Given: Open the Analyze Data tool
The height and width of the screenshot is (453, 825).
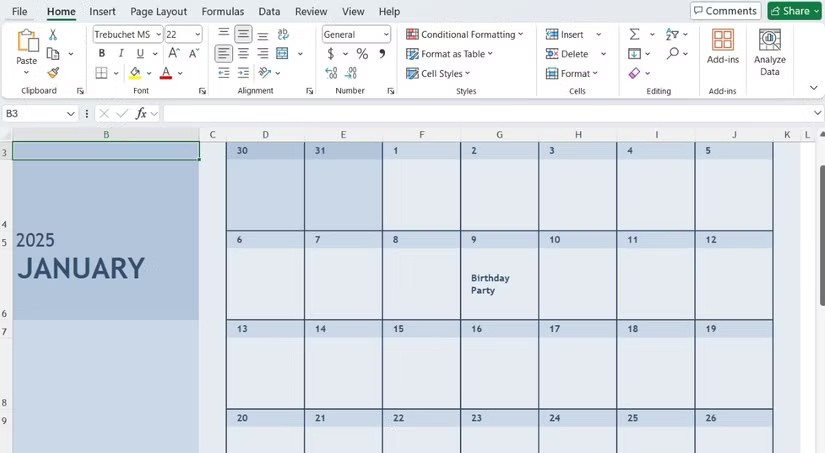Looking at the screenshot, I should [x=769, y=52].
